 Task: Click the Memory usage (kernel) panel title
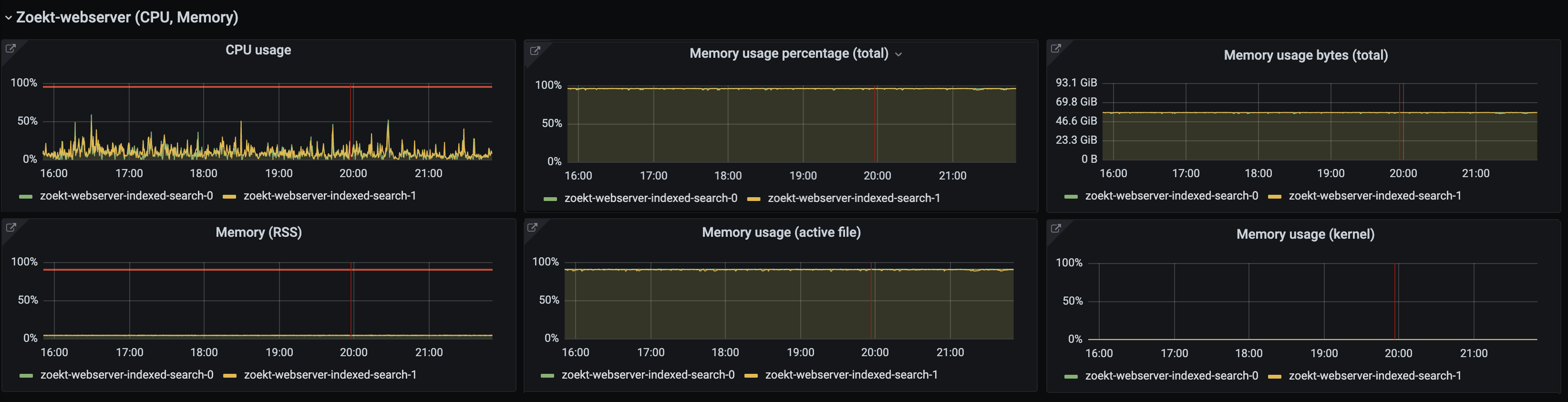pos(1305,234)
